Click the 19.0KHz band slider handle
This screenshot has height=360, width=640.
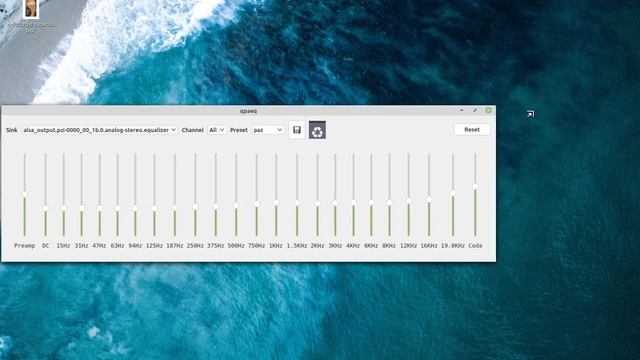click(x=453, y=193)
